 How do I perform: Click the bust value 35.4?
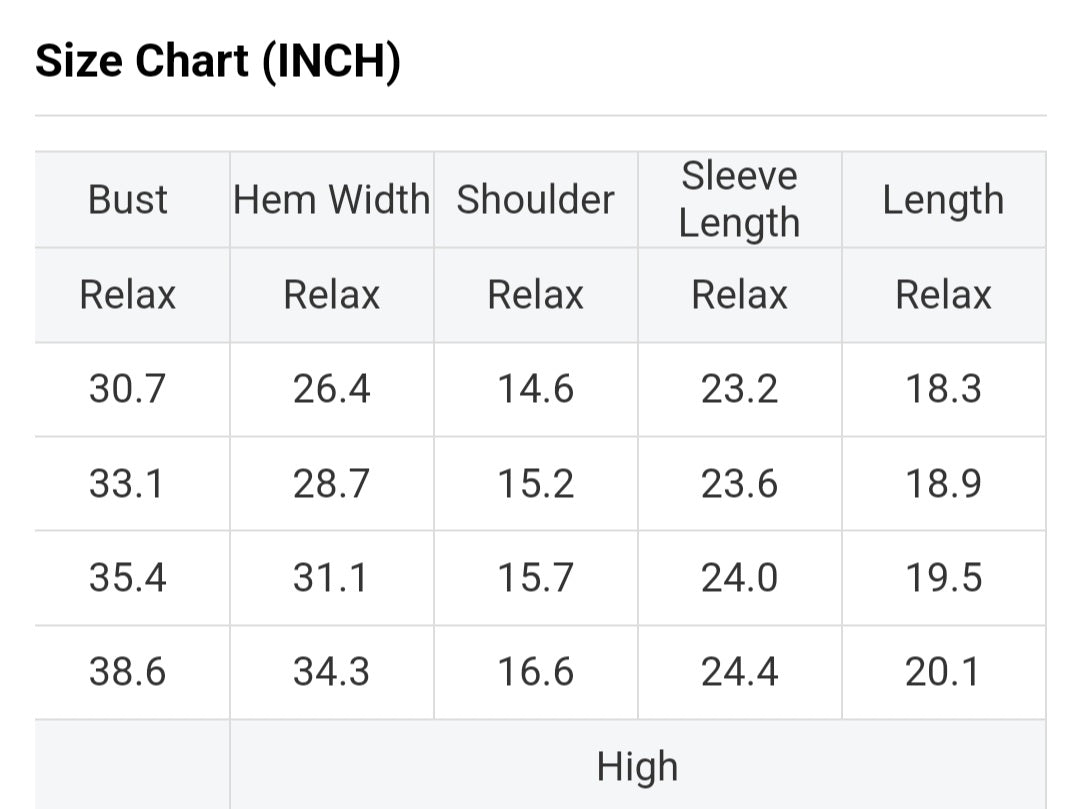coord(128,578)
